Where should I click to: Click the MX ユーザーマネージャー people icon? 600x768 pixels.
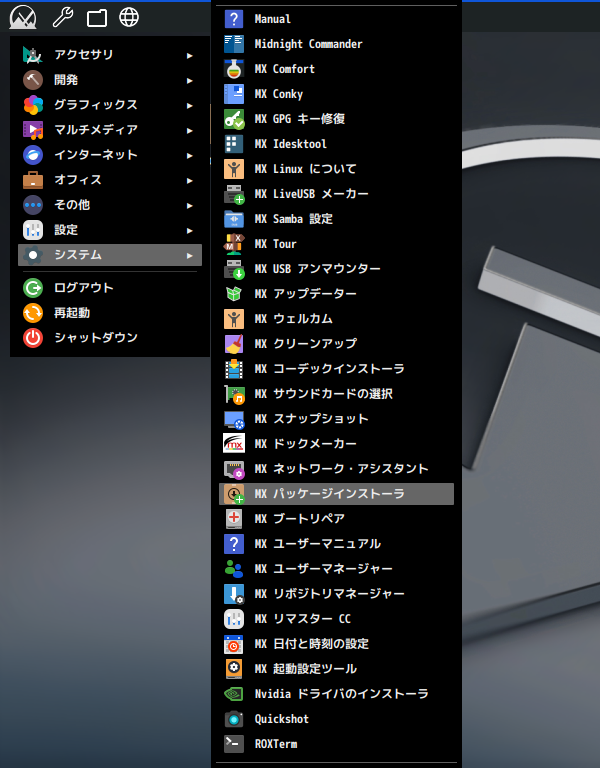234,569
